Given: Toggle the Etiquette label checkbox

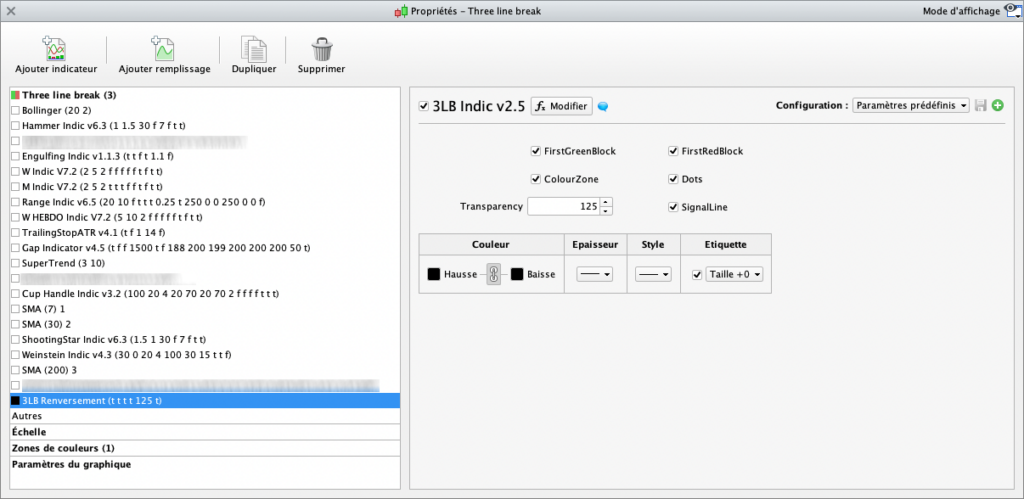Looking at the screenshot, I should 697,275.
